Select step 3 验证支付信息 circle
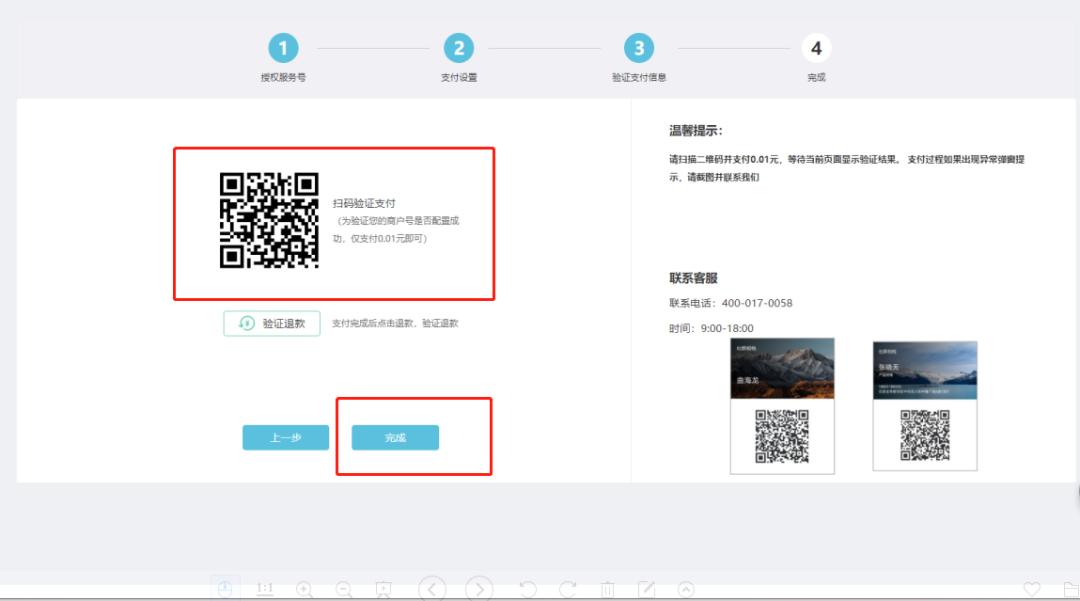Screen dimensions: 1080x601 point(639,48)
